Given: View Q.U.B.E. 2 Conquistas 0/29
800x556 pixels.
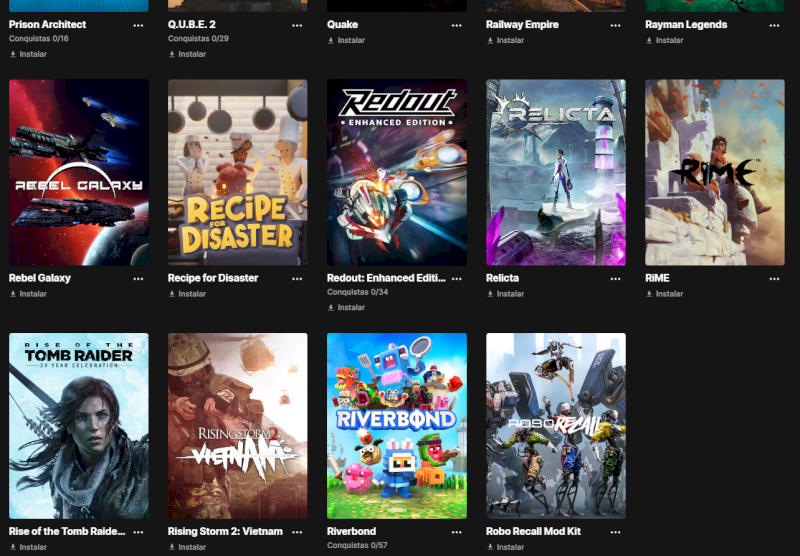Looking at the screenshot, I should point(198,39).
